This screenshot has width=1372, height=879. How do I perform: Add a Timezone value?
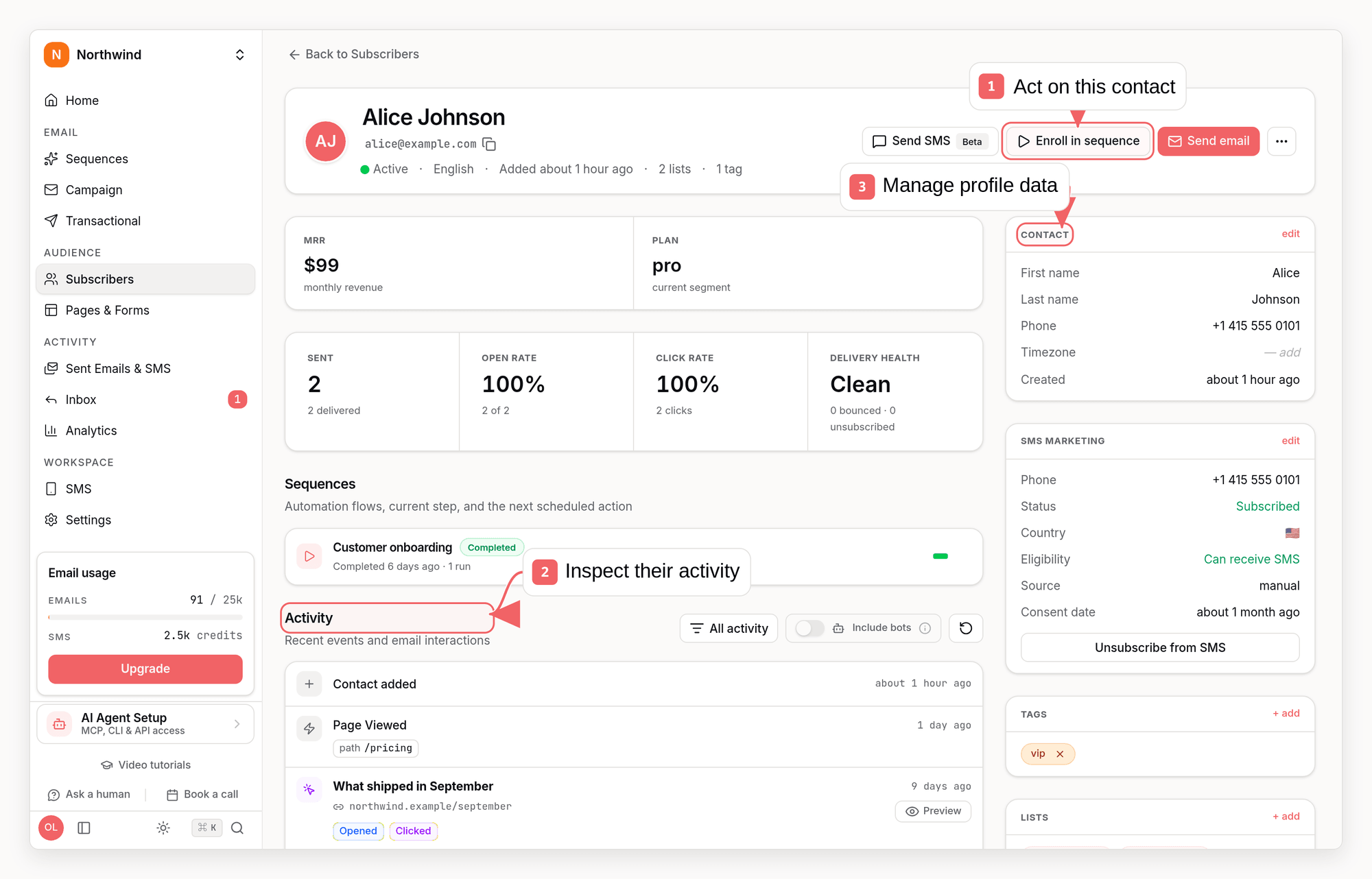1283,352
